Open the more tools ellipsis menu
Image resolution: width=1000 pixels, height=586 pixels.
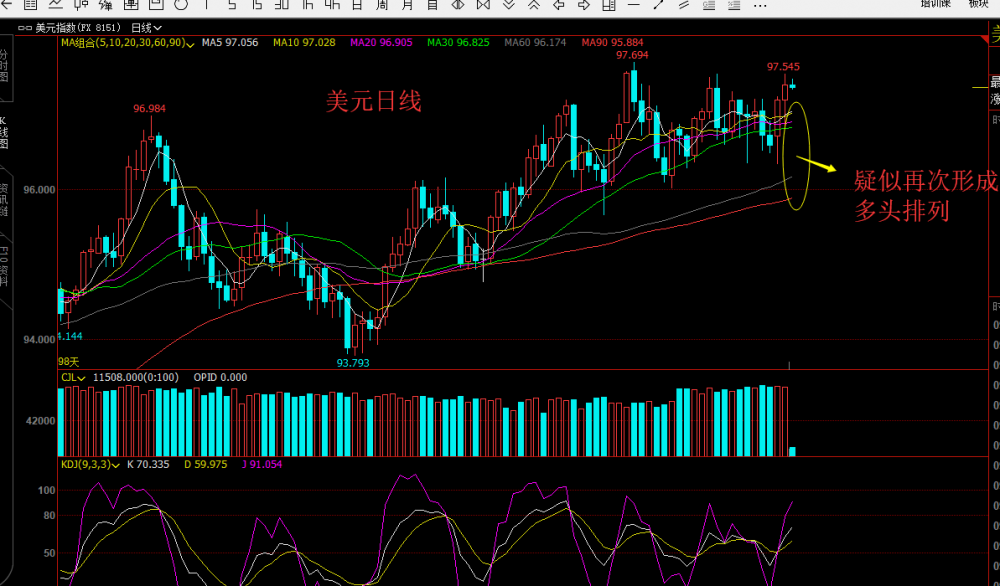(760, 5)
